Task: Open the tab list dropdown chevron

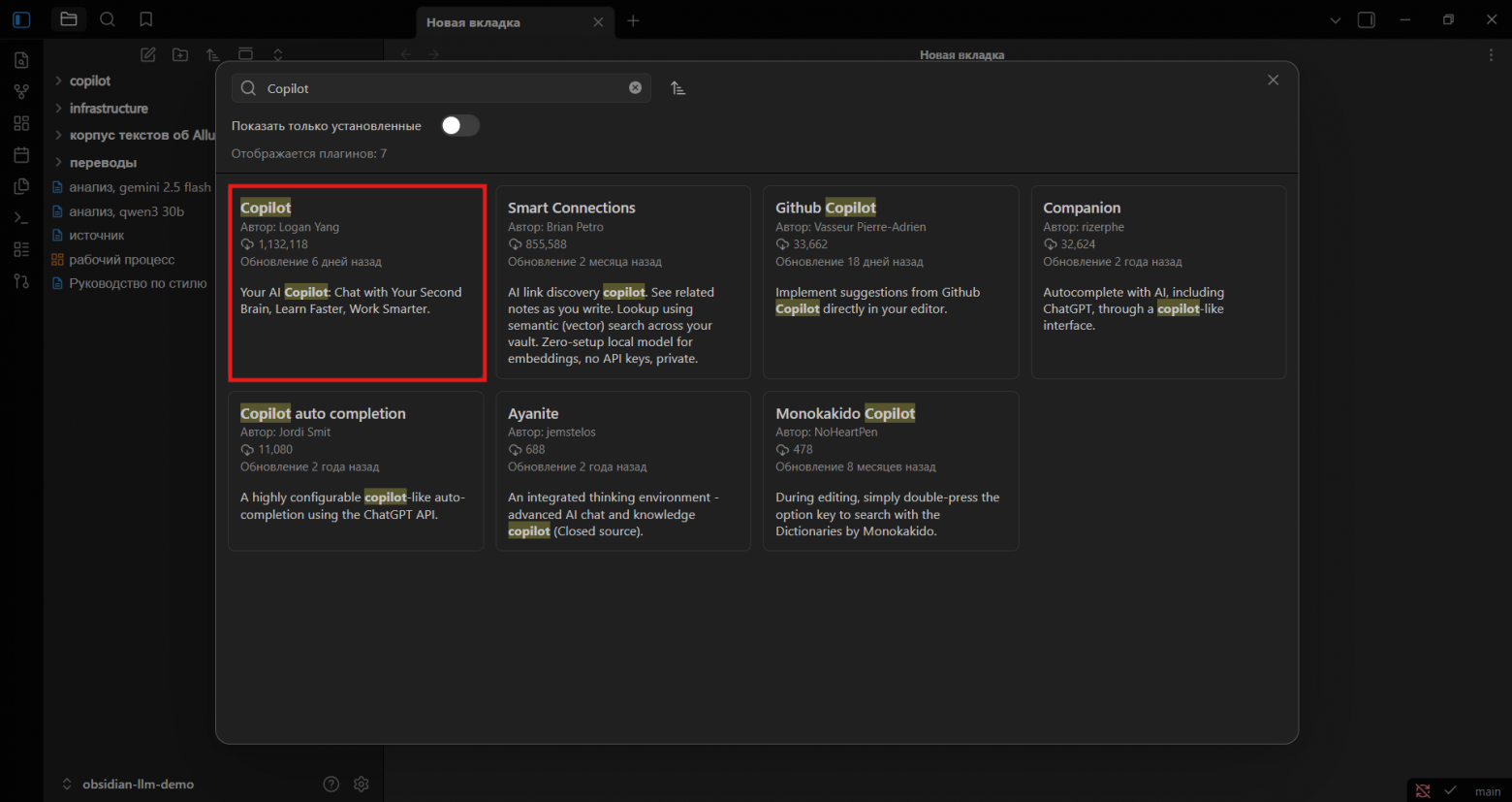Action: pyautogui.click(x=1335, y=20)
